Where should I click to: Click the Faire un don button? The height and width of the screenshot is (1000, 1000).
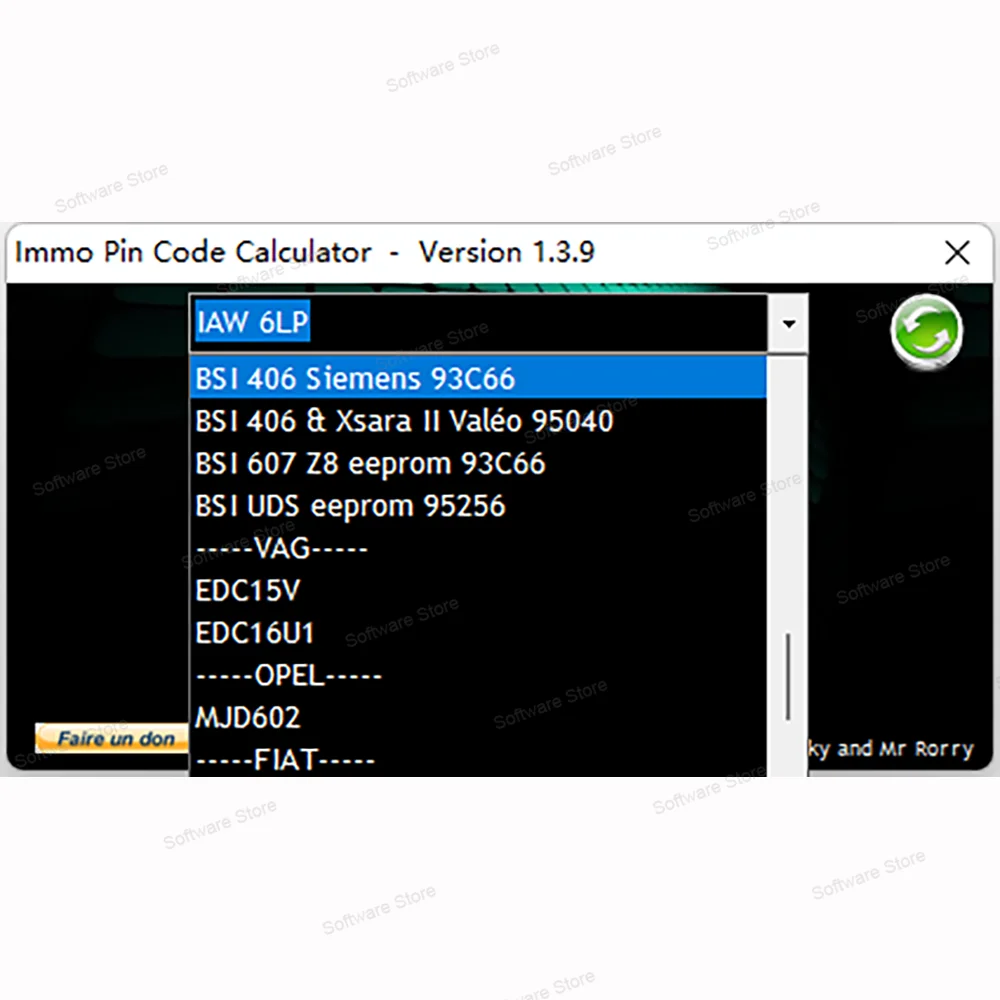click(112, 739)
